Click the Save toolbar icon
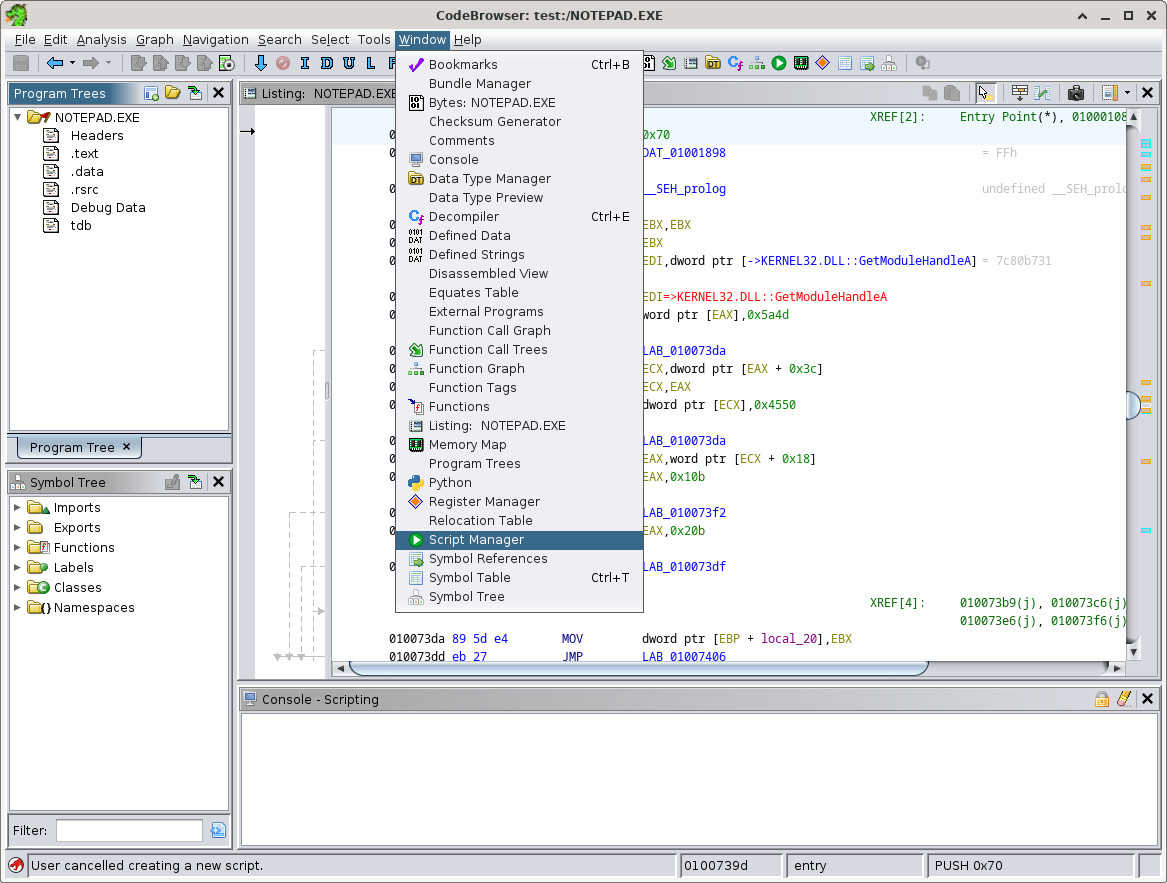This screenshot has width=1167, height=883. [x=21, y=63]
